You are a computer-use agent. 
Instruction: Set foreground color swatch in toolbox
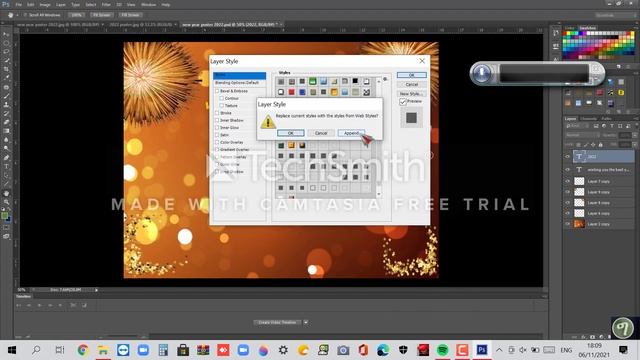(x=4, y=216)
